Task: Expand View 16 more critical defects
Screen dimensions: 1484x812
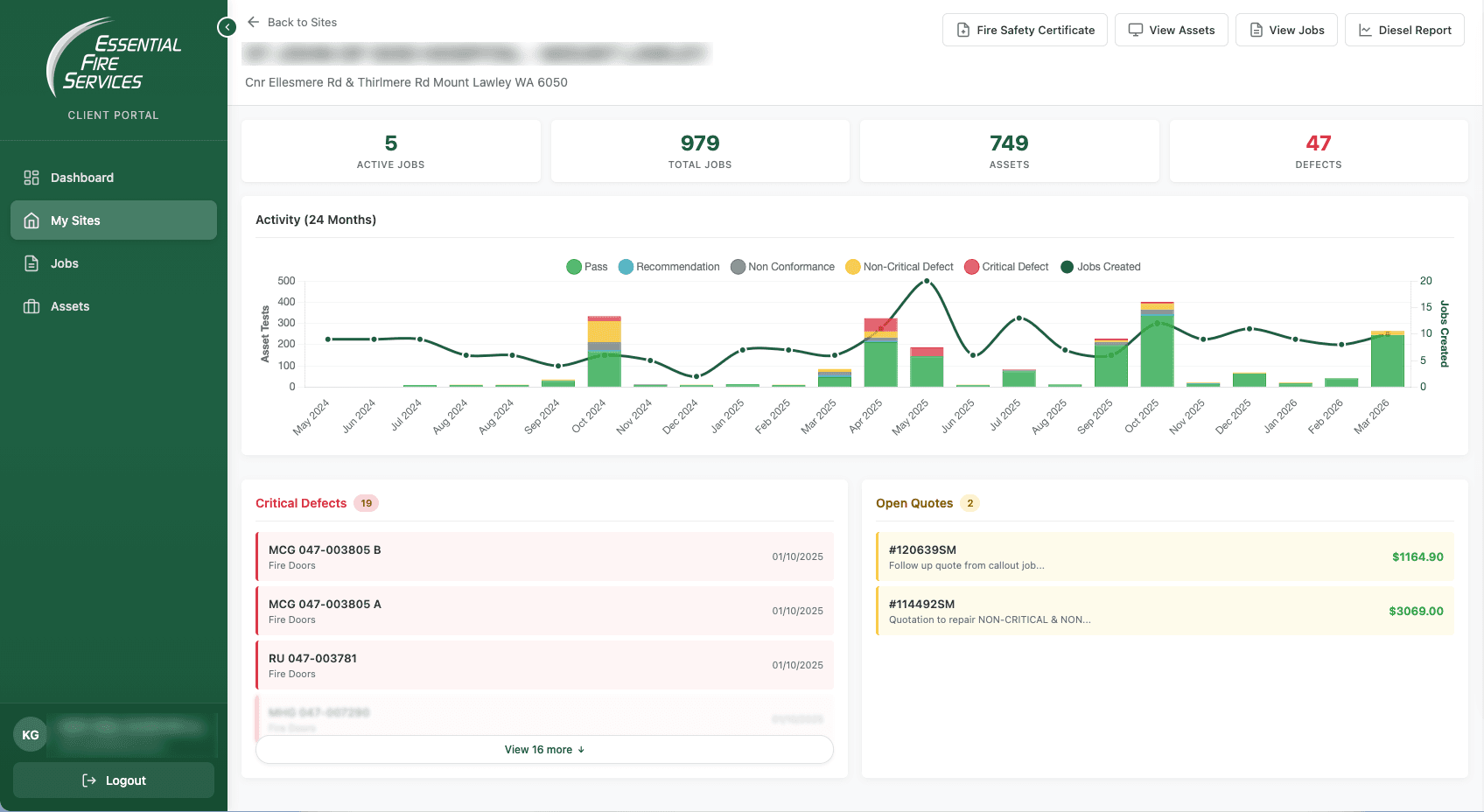Action: tap(543, 749)
